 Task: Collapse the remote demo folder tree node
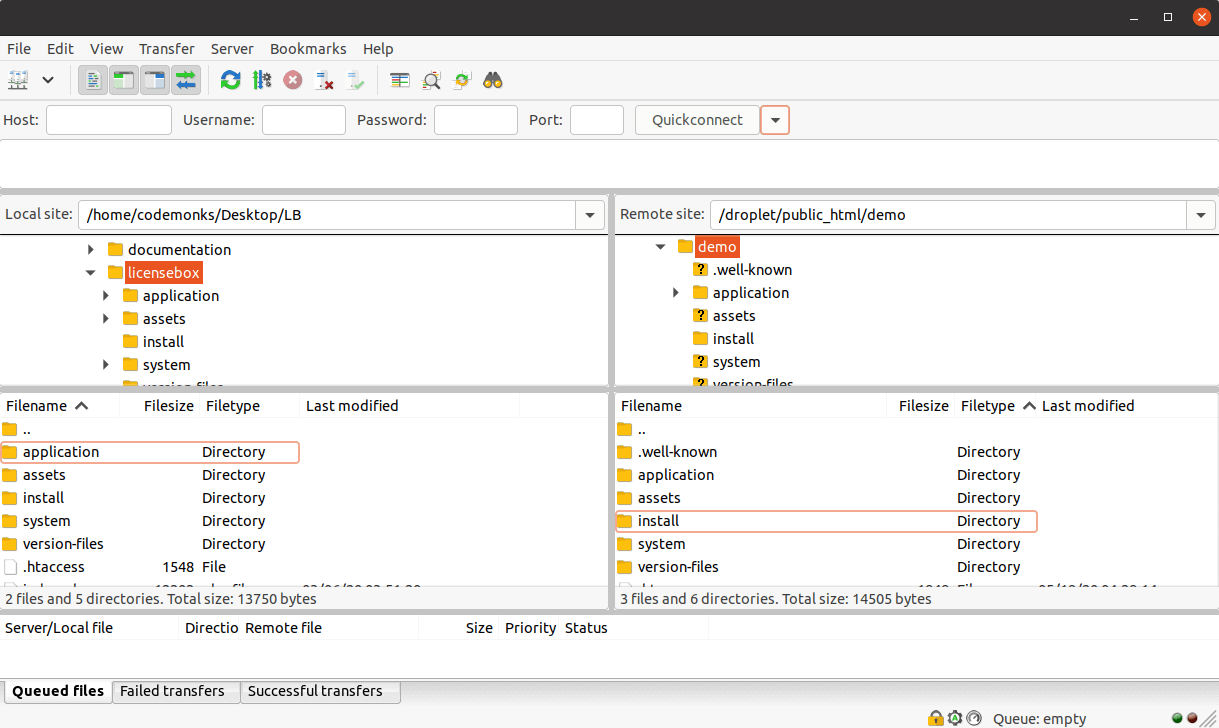pos(660,247)
